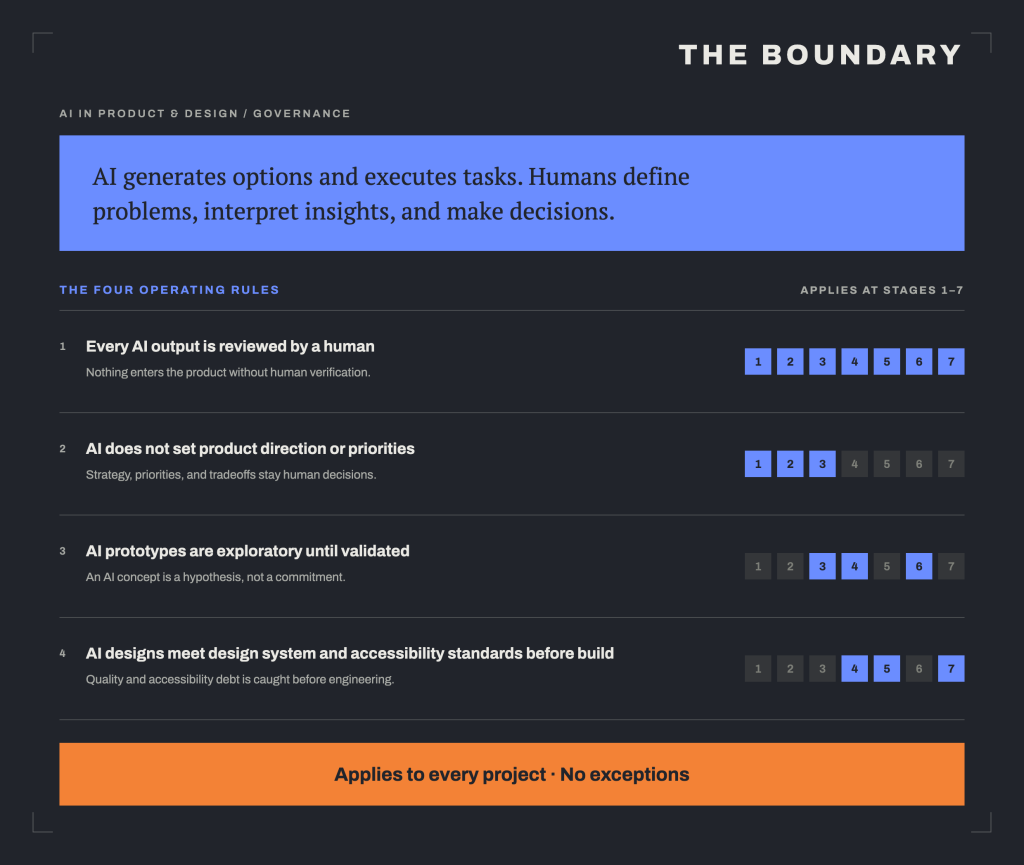Toggle grey stage 7 box for product direction

[x=951, y=464]
